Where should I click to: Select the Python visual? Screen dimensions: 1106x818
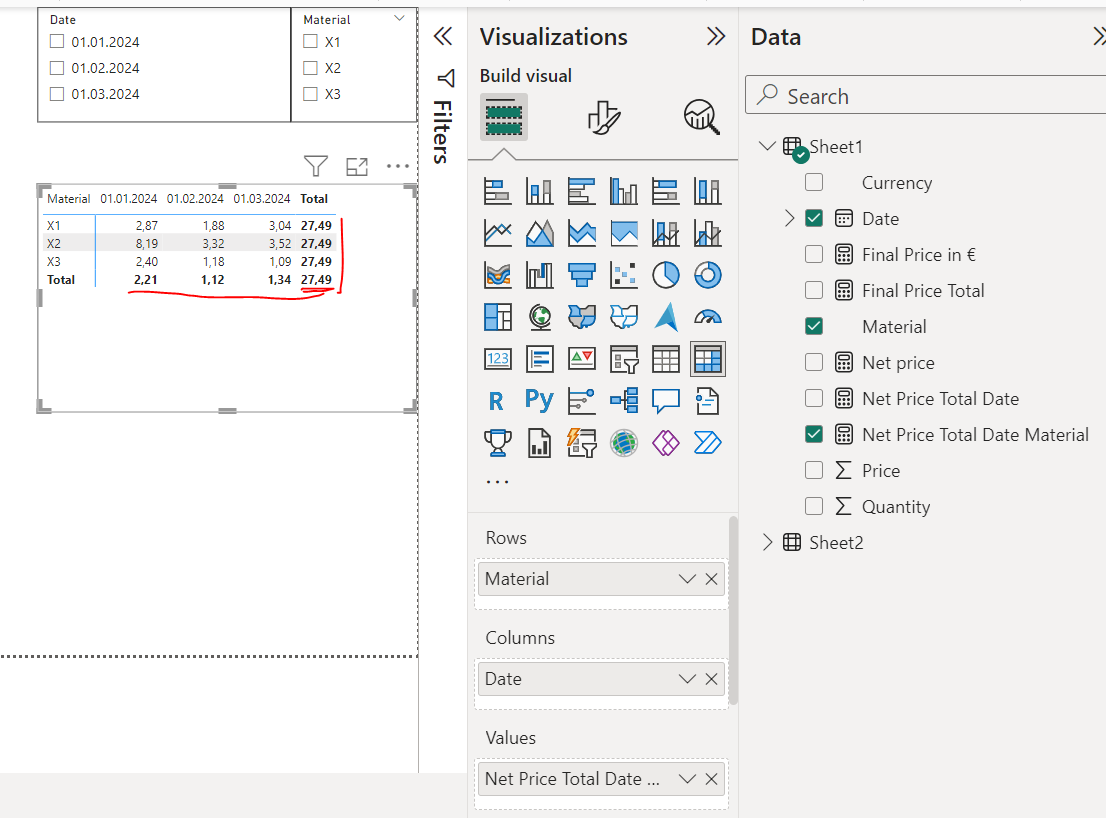point(540,400)
